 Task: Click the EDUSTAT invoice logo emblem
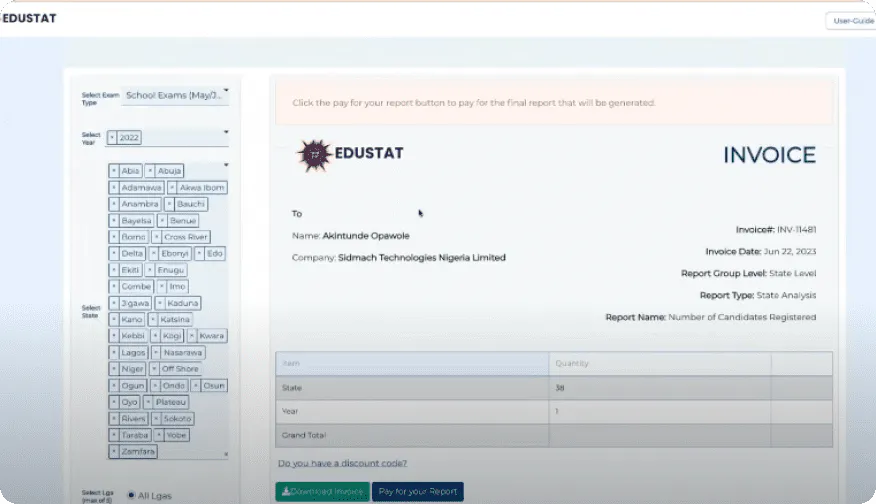coord(315,155)
